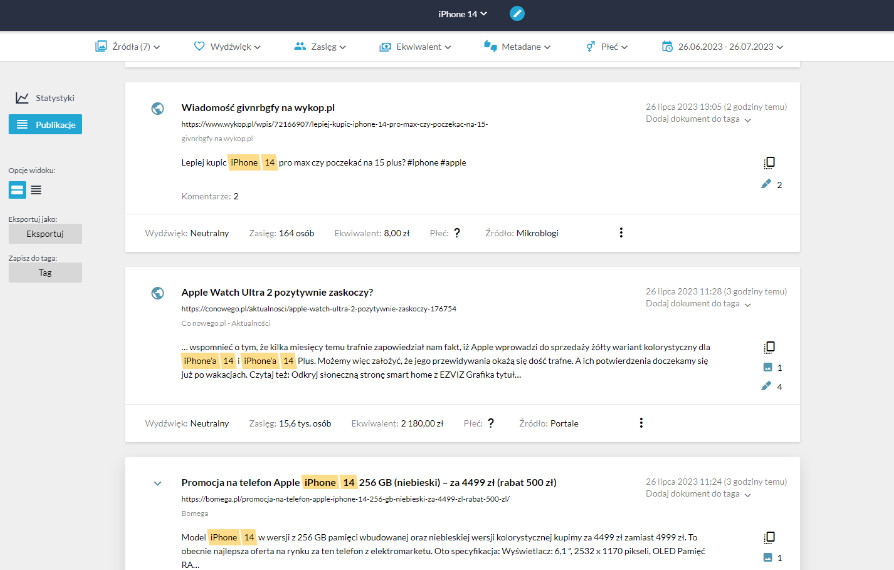Expand Dodaj dokument do taga for Bomega post
The image size is (894, 570).
point(698,494)
